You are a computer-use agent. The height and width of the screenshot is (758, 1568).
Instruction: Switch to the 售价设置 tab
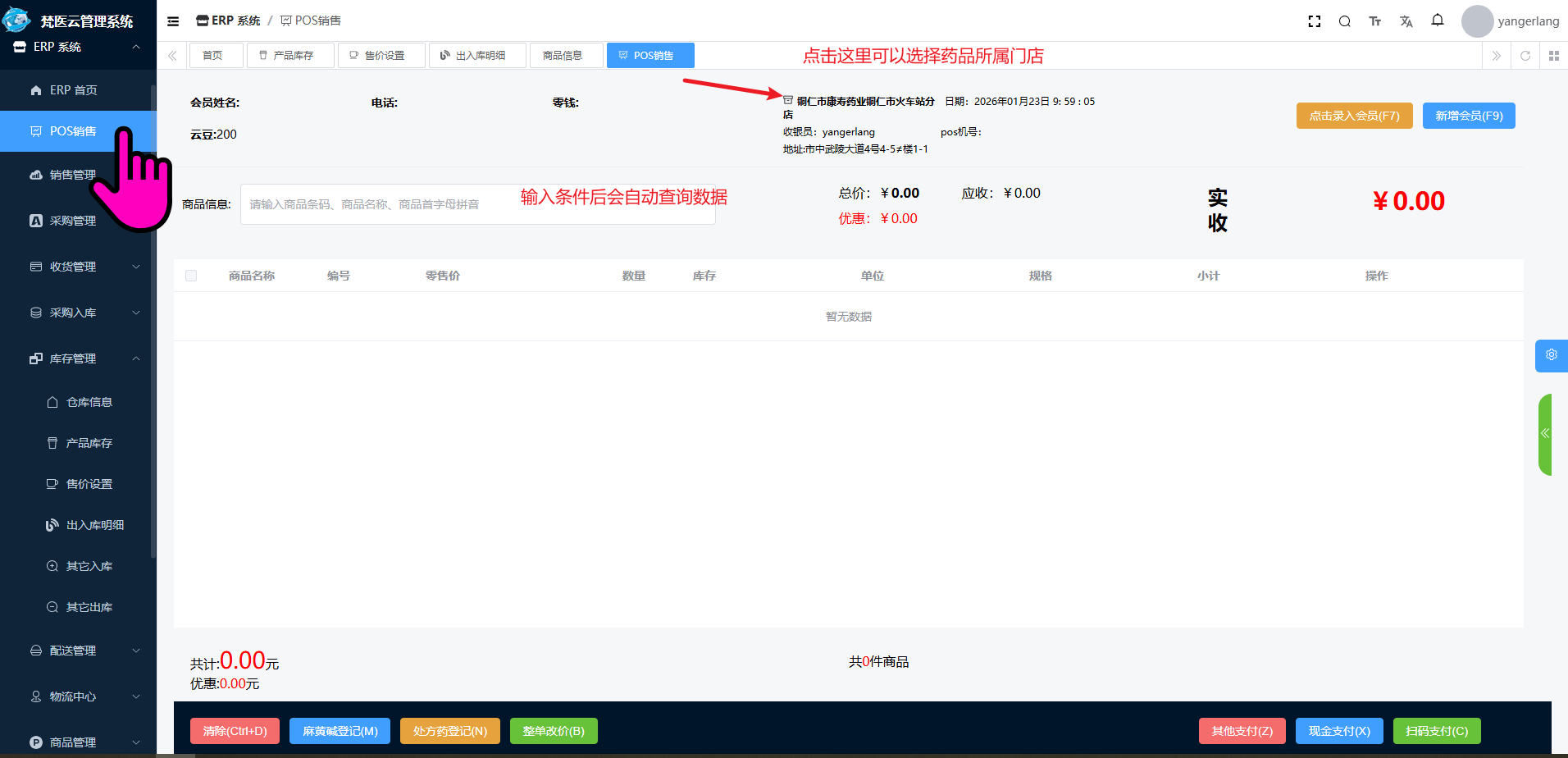(381, 56)
